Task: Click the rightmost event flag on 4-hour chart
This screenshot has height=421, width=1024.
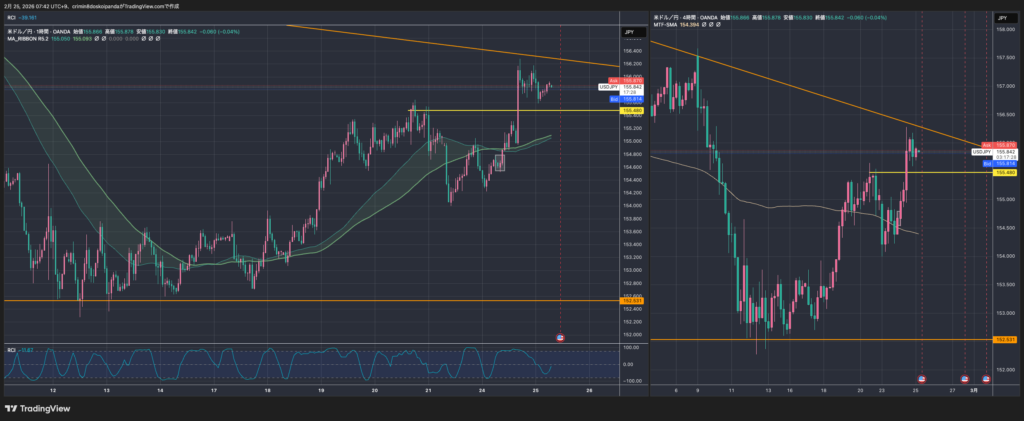Action: pos(987,379)
